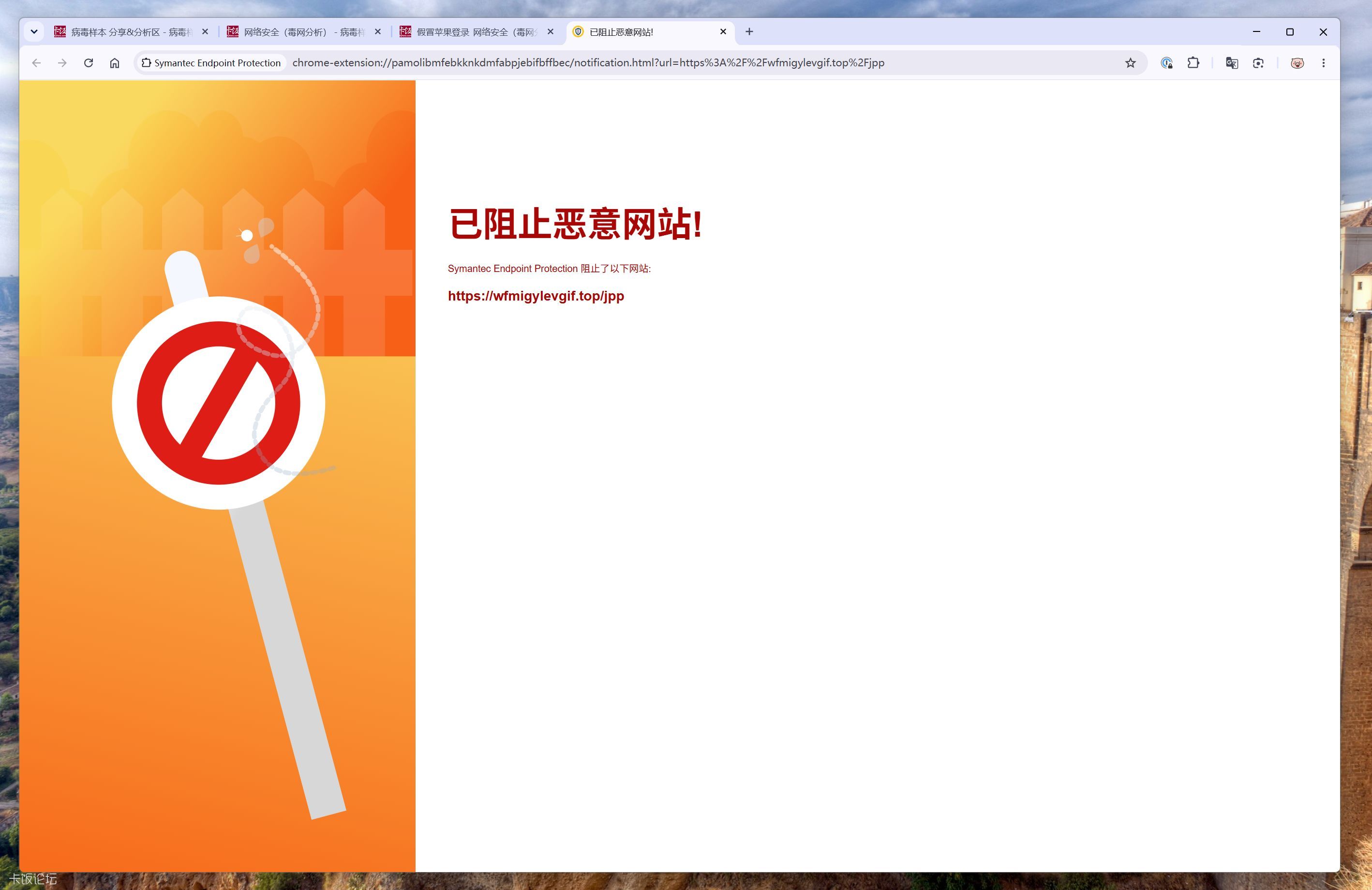Open the browser home page
The height and width of the screenshot is (890, 1372).
tap(115, 63)
